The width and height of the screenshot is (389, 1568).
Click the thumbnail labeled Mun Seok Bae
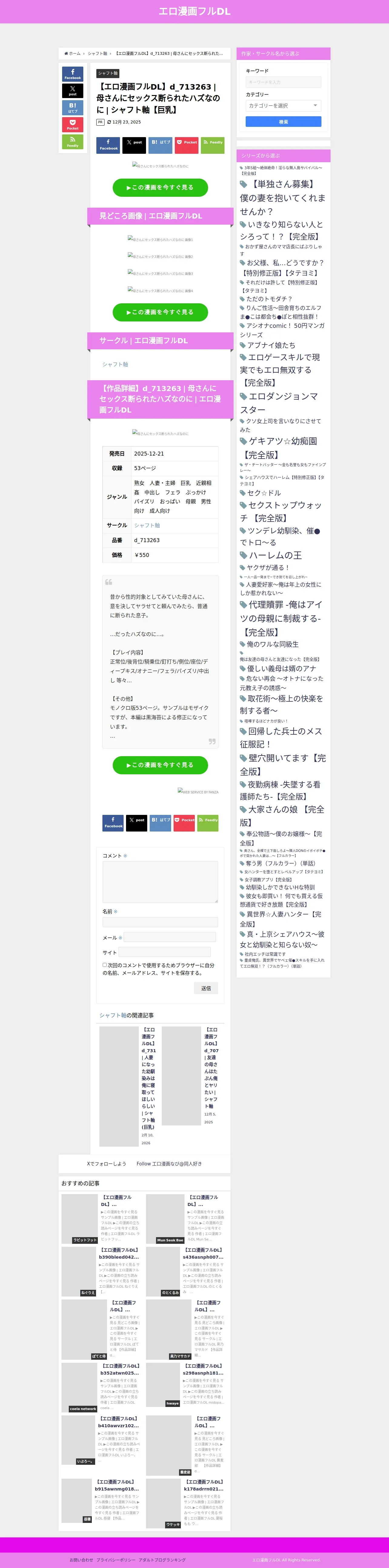(165, 1219)
